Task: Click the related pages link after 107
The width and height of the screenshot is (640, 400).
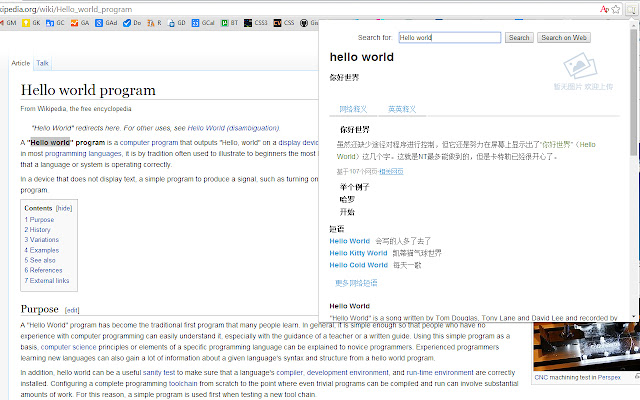Action: [391, 172]
